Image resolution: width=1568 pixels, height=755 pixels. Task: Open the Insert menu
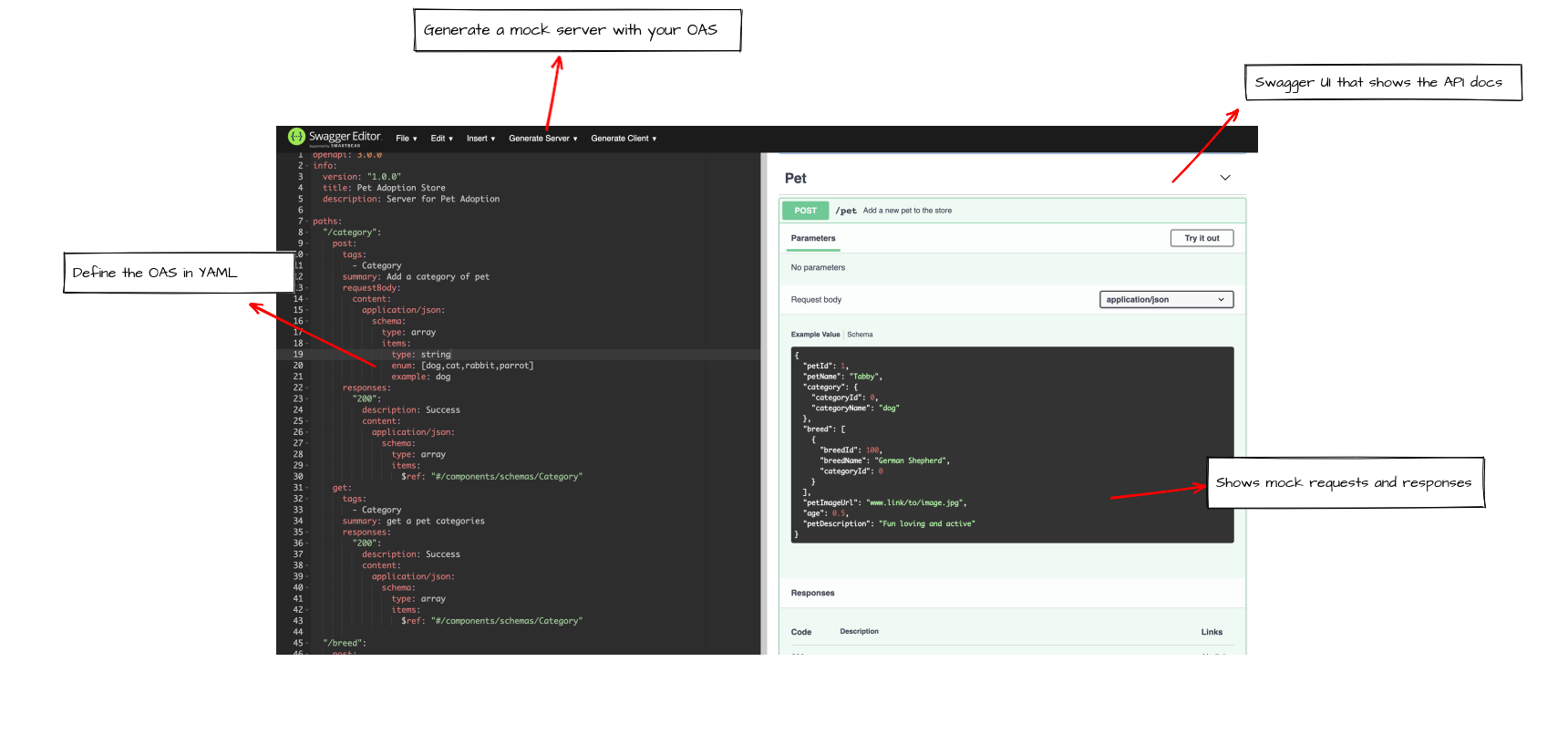coord(480,139)
